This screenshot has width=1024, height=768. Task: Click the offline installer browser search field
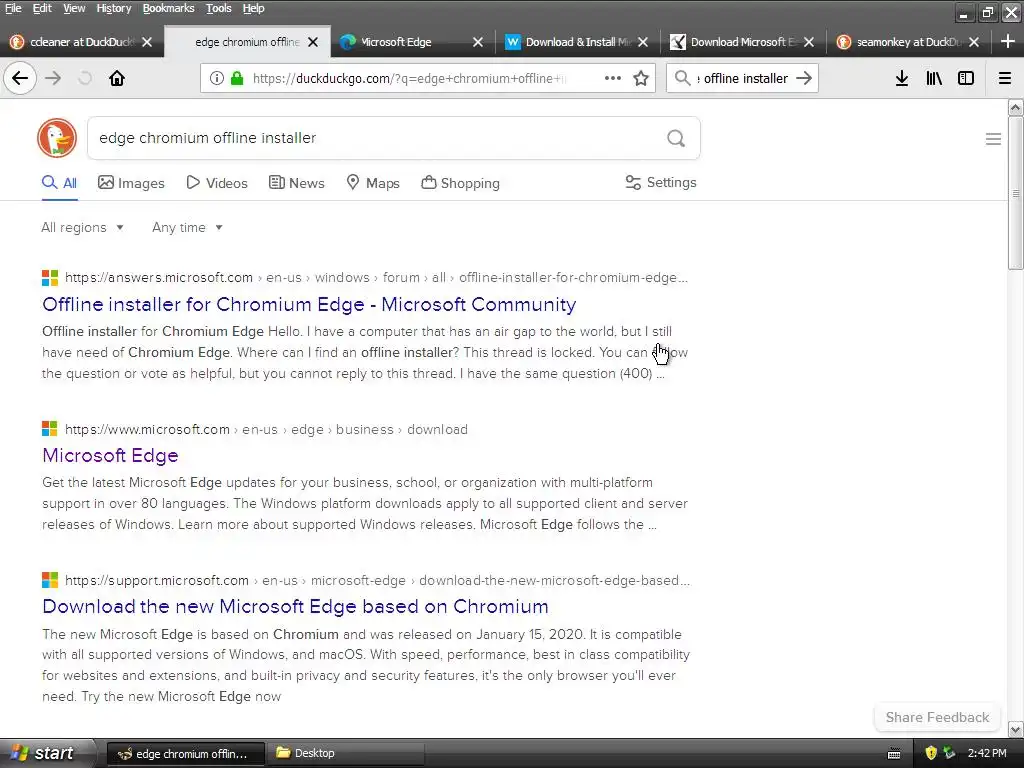tap(742, 78)
